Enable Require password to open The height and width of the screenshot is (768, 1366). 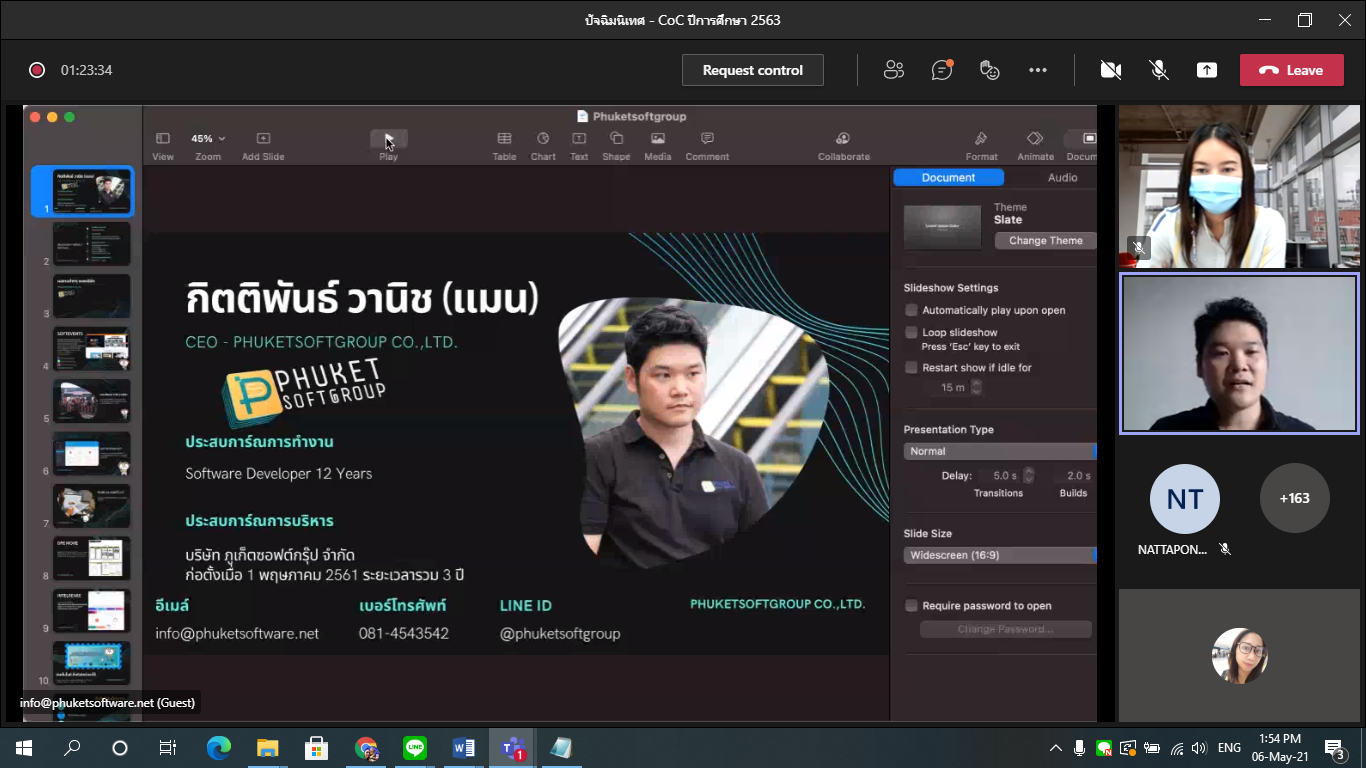coord(911,606)
